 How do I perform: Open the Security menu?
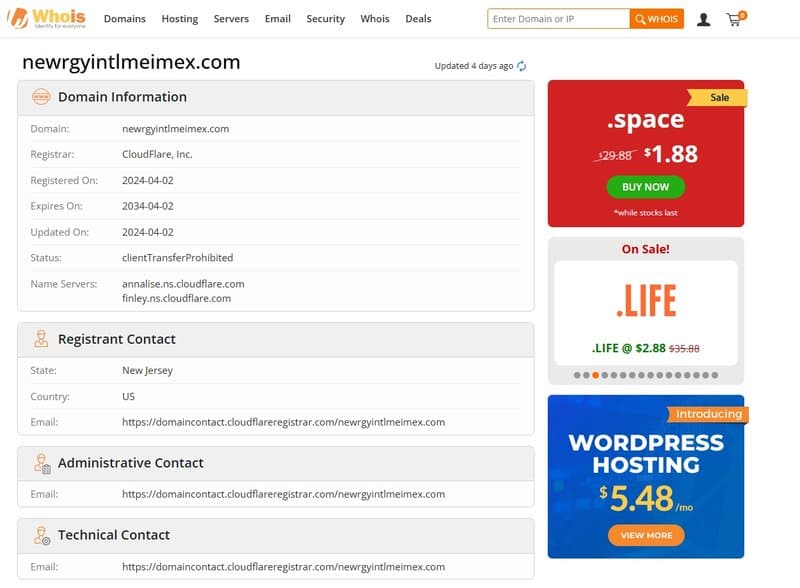click(x=325, y=19)
